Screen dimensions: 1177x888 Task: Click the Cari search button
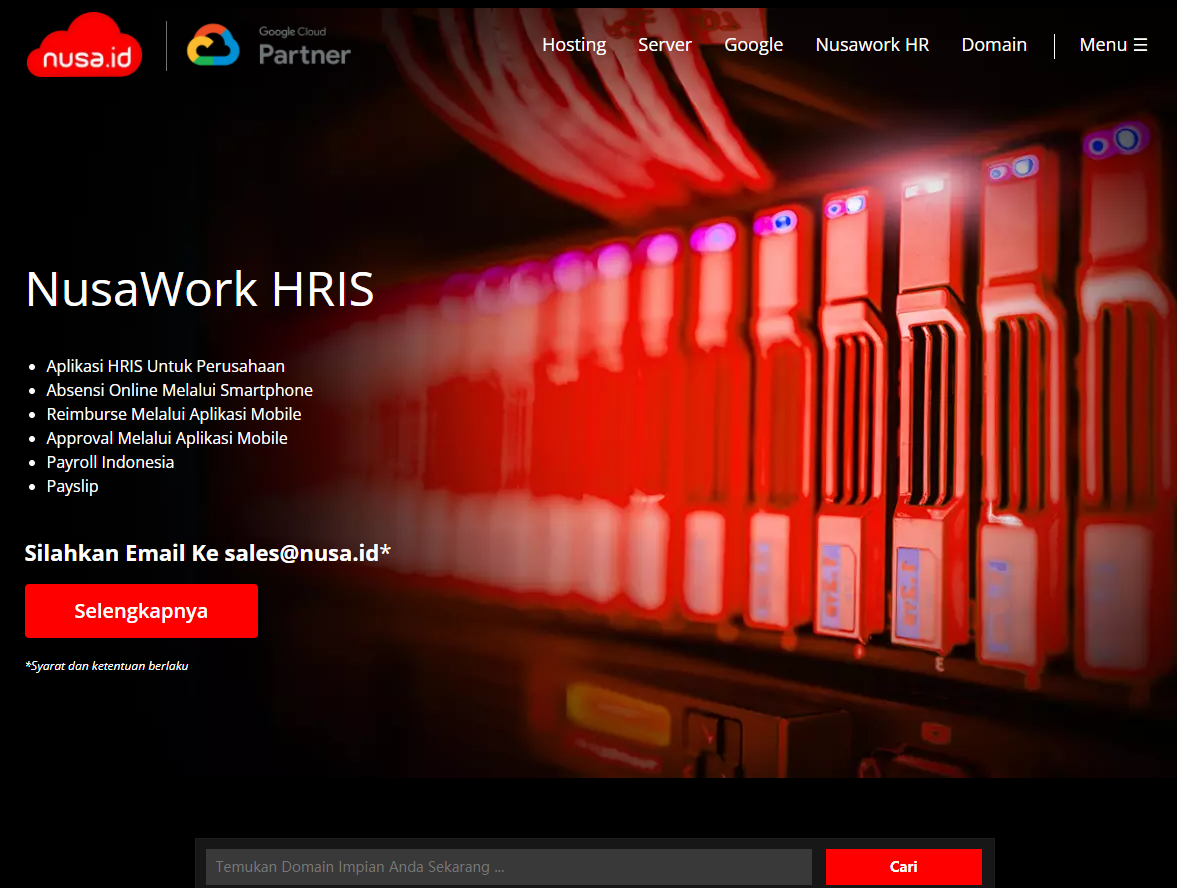point(903,867)
